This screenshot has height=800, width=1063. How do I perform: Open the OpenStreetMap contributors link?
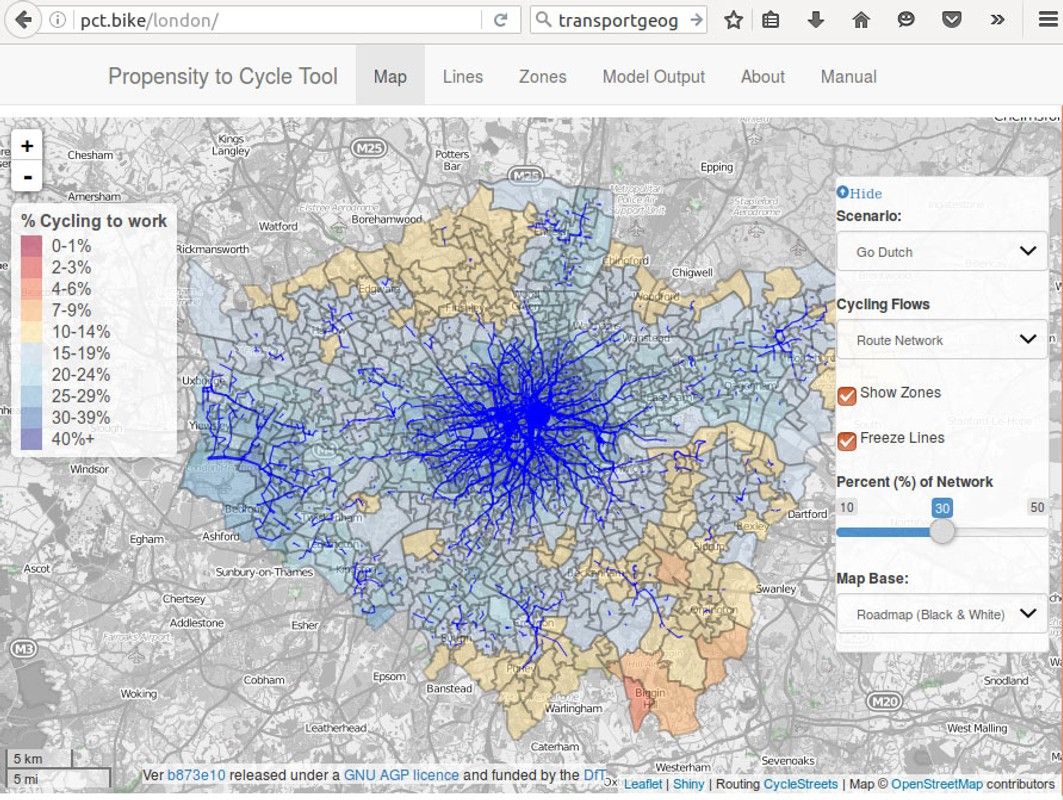coord(936,784)
